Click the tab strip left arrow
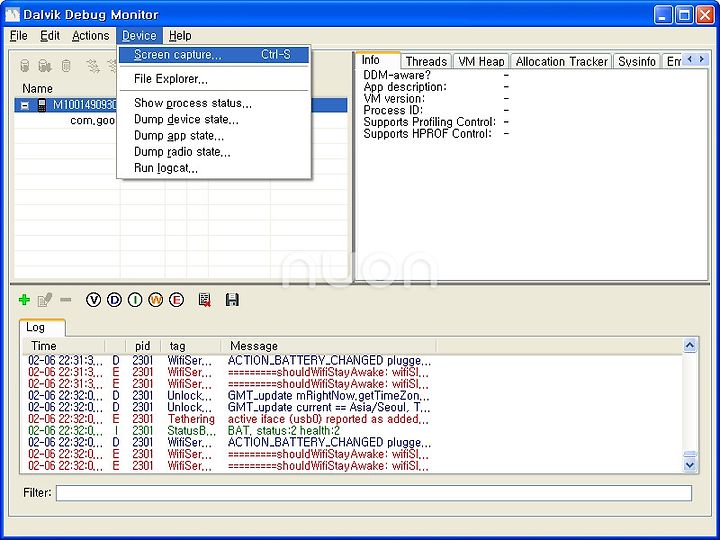Viewport: 720px width, 540px height. point(690,59)
